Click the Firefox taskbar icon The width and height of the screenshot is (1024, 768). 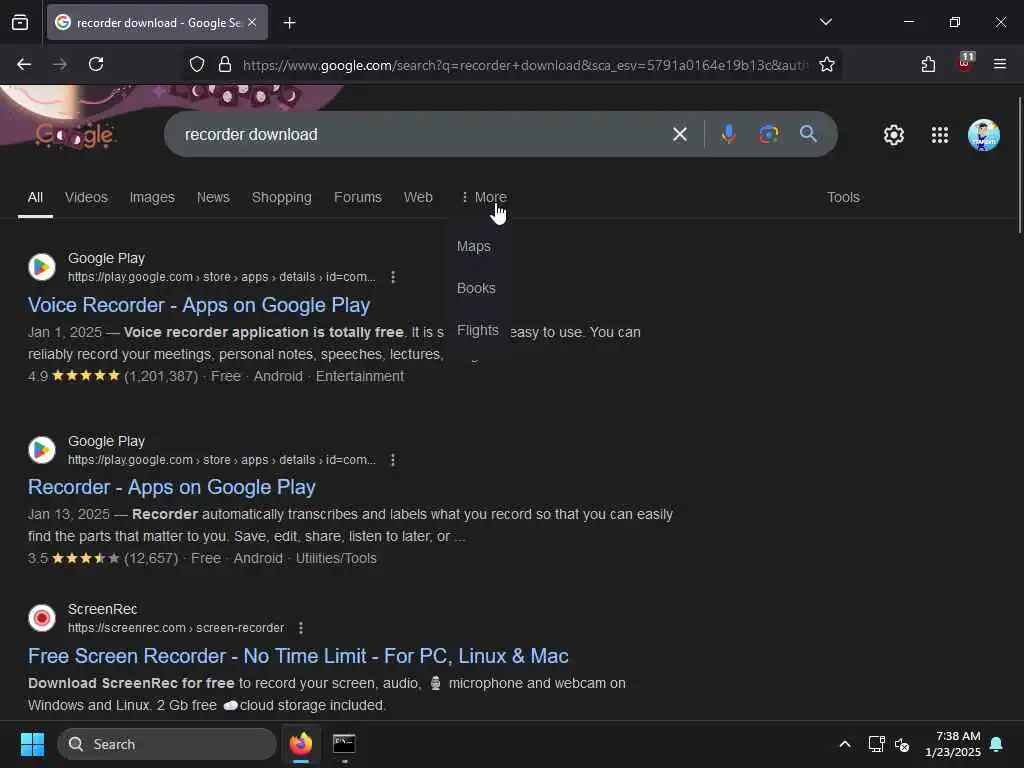300,744
